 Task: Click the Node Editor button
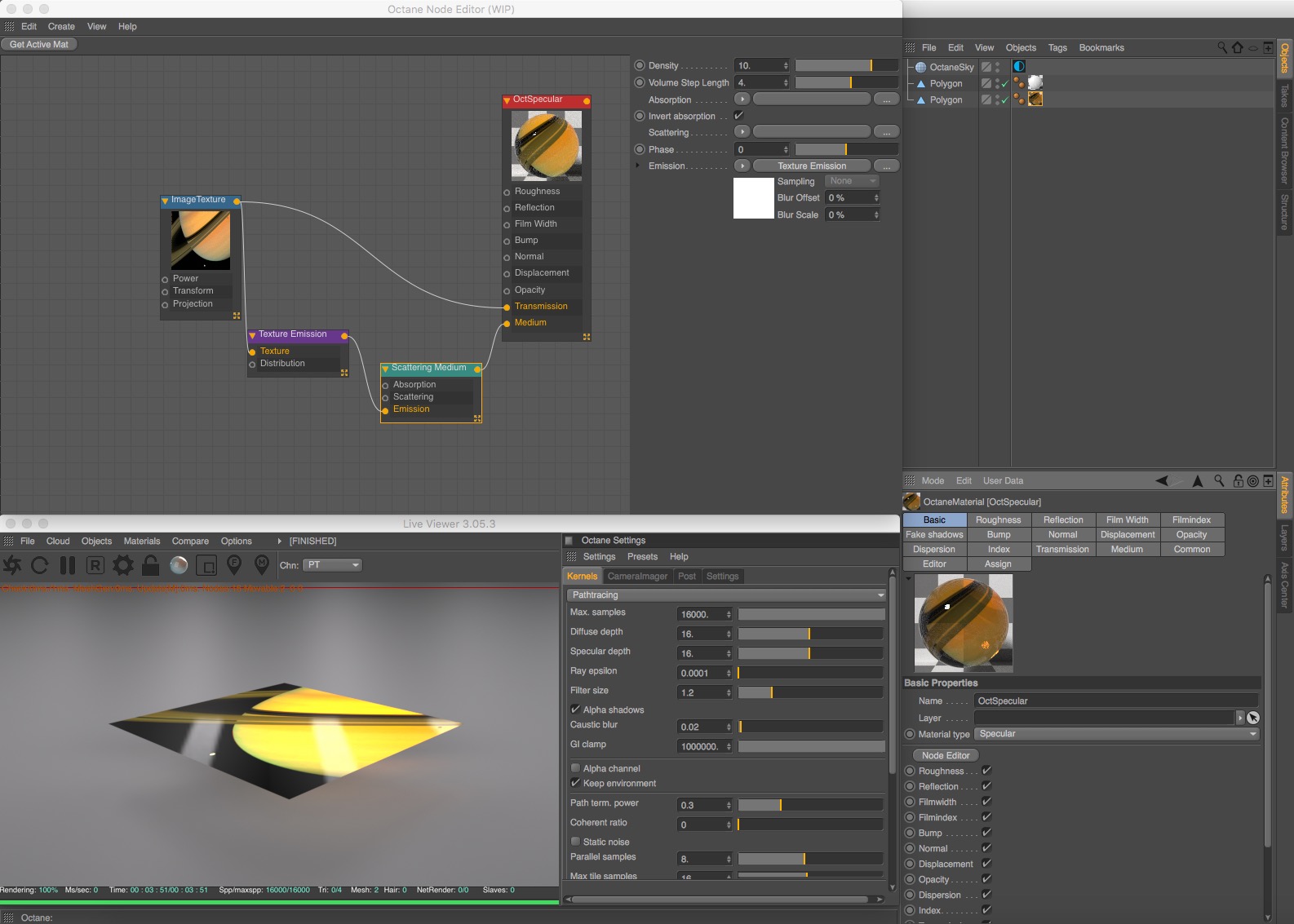[x=946, y=755]
